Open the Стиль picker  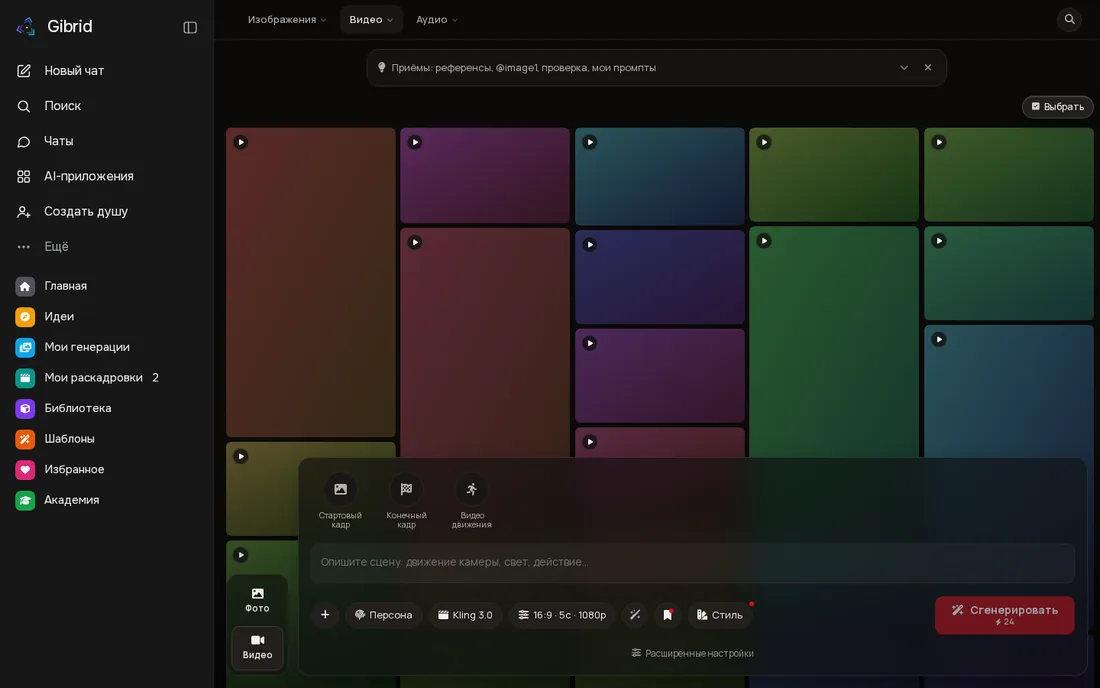[x=720, y=615]
